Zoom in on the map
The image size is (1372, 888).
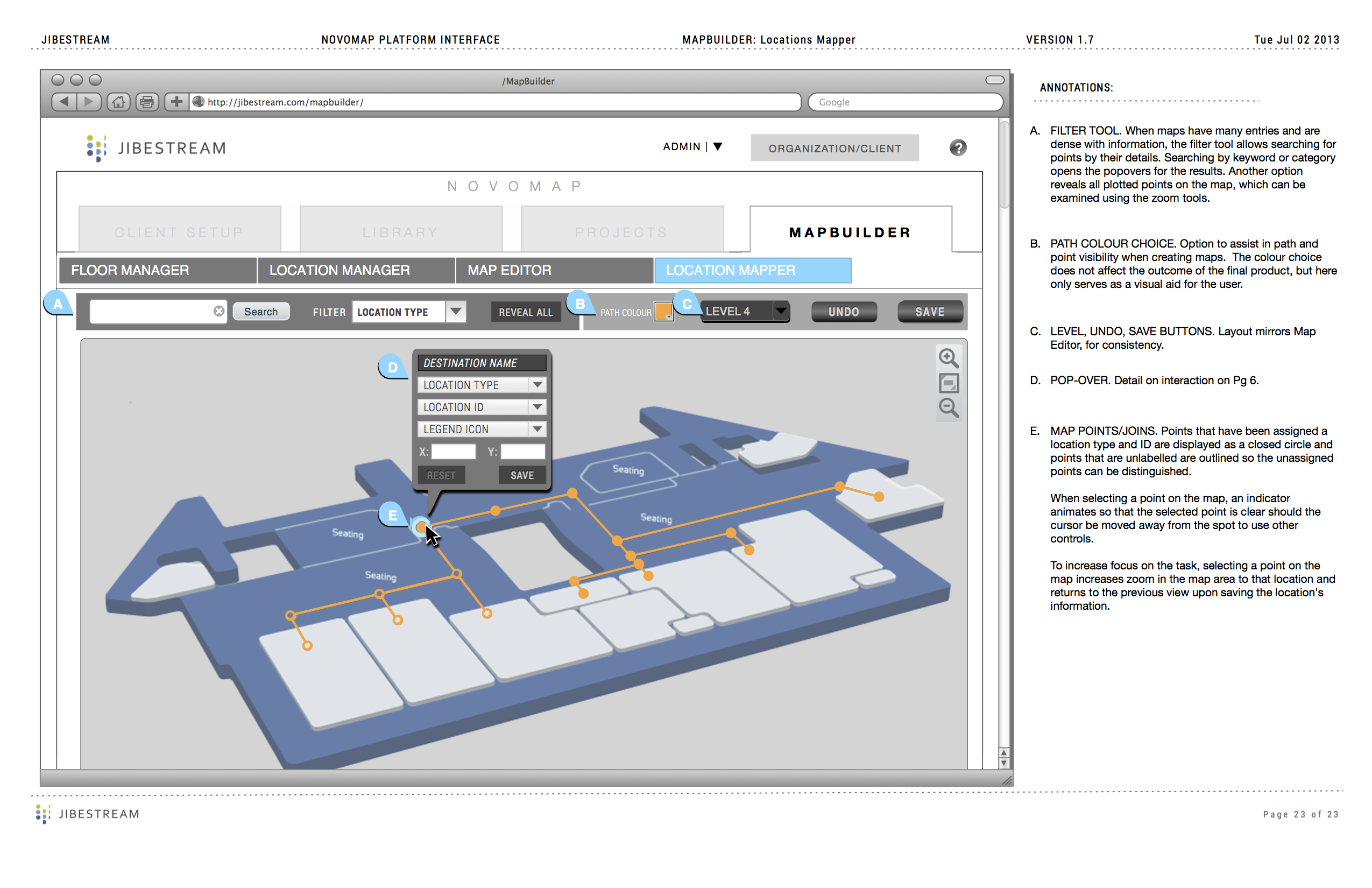(948, 358)
